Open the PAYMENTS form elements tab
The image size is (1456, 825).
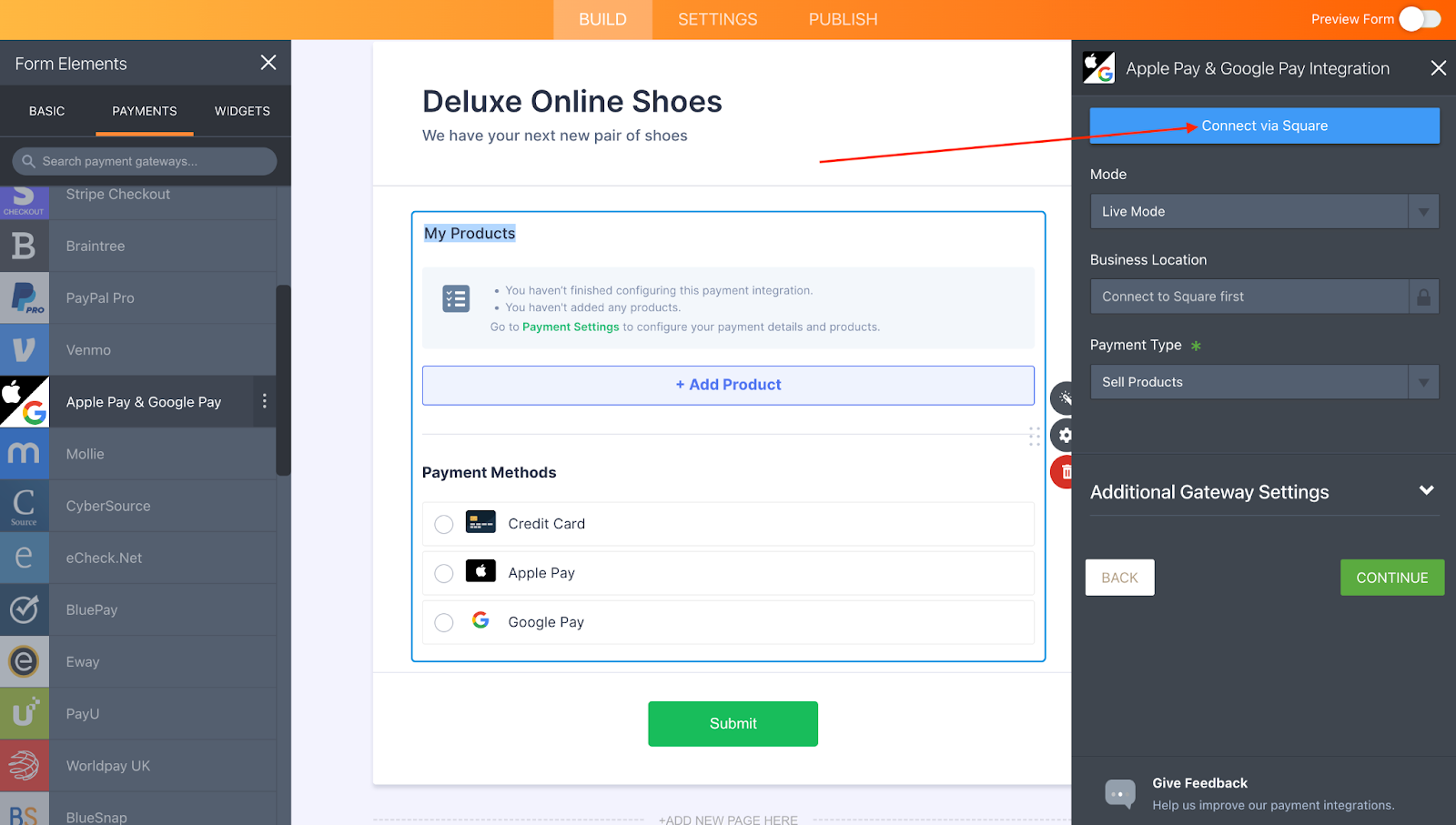point(145,111)
